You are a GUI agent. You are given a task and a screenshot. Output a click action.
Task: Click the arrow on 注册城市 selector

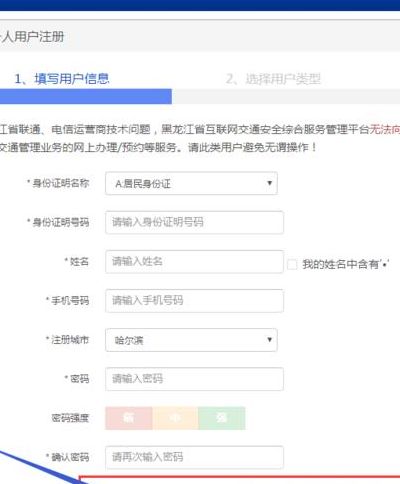click(269, 339)
